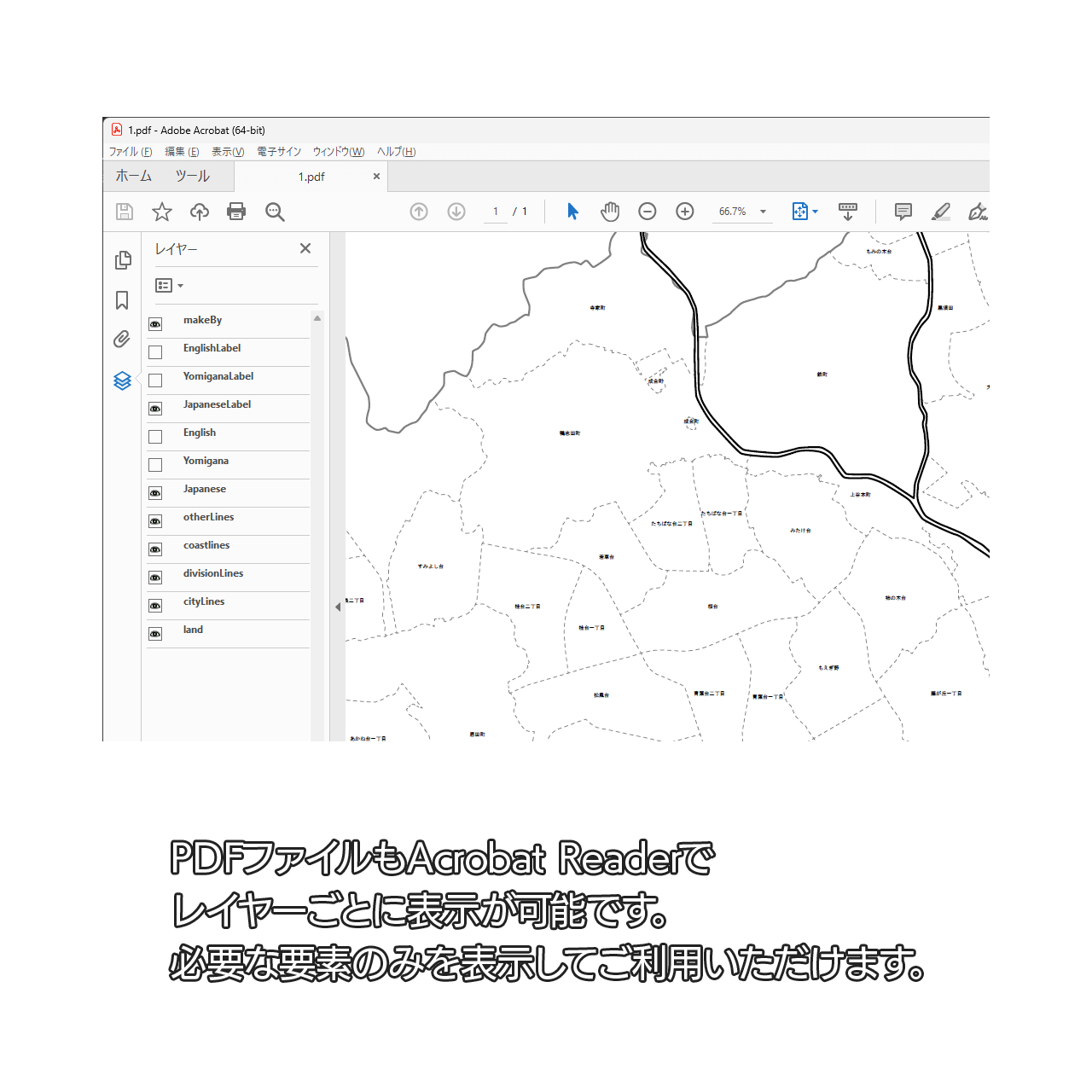1092x1092 pixels.
Task: Bookmark file with the star icon
Action: coord(162,212)
